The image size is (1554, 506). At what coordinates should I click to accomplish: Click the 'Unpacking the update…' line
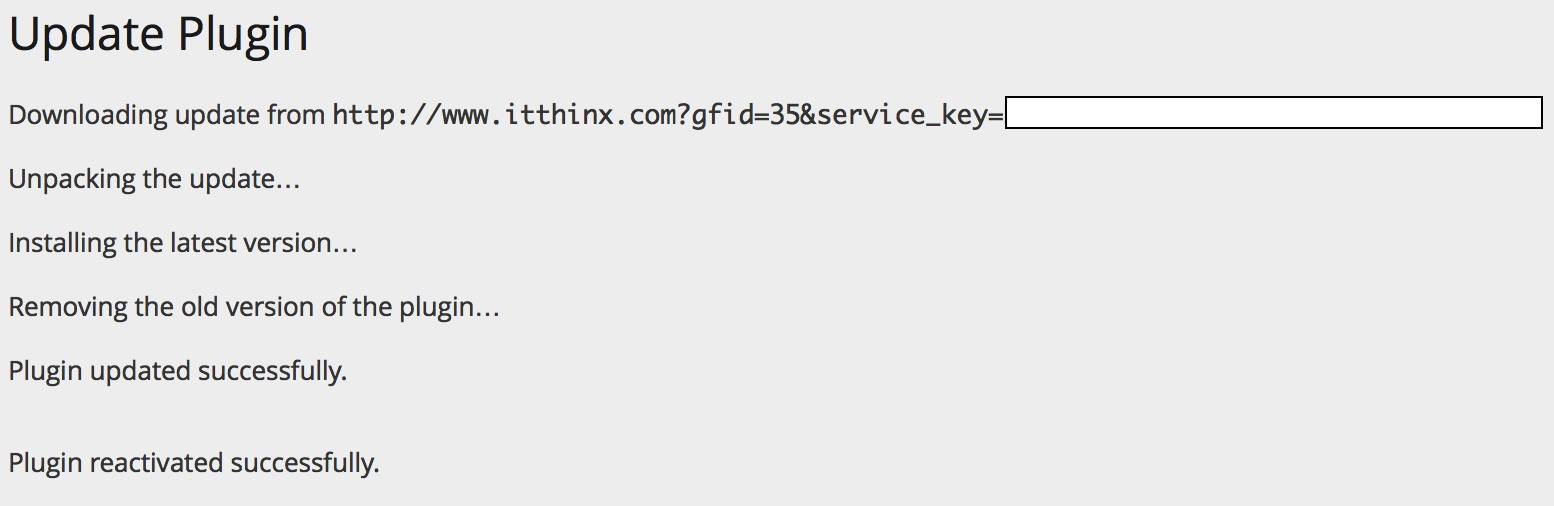(155, 180)
